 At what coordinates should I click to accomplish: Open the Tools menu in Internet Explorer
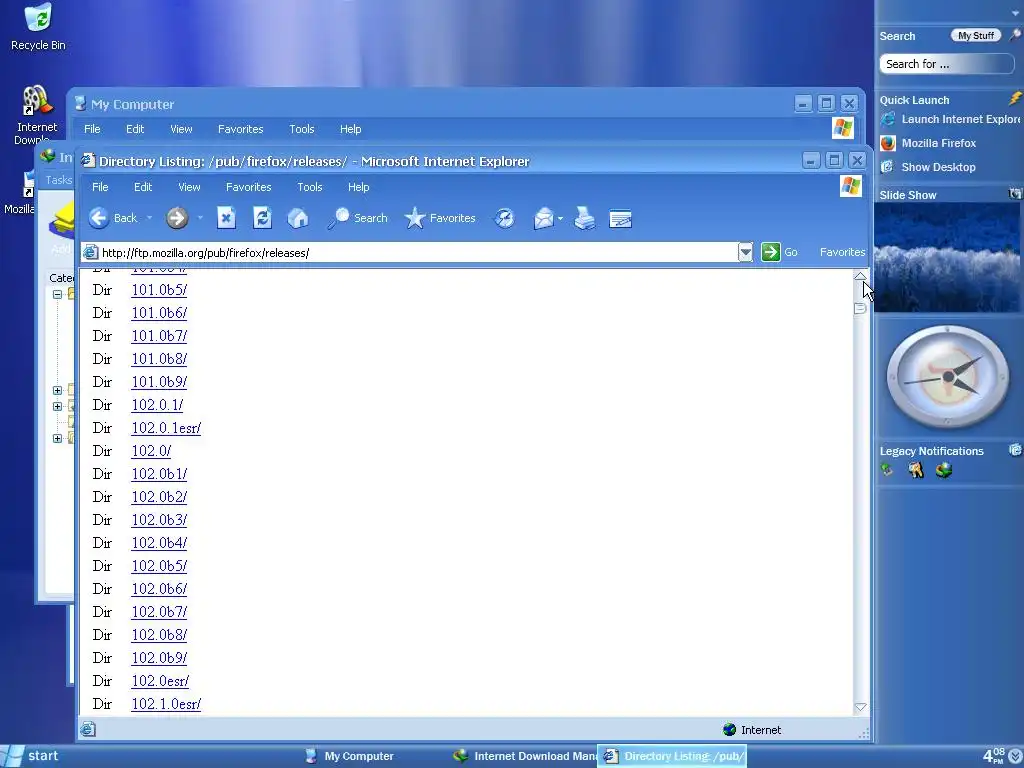310,187
